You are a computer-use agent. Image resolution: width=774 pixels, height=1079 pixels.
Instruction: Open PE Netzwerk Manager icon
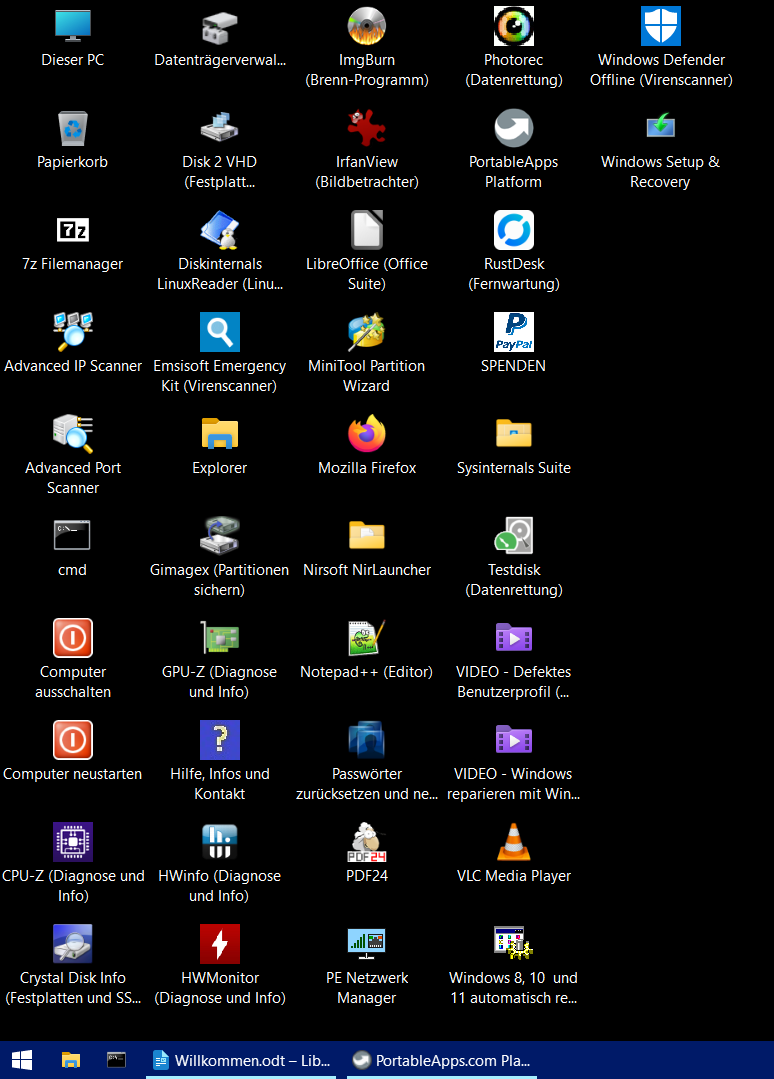click(x=367, y=943)
